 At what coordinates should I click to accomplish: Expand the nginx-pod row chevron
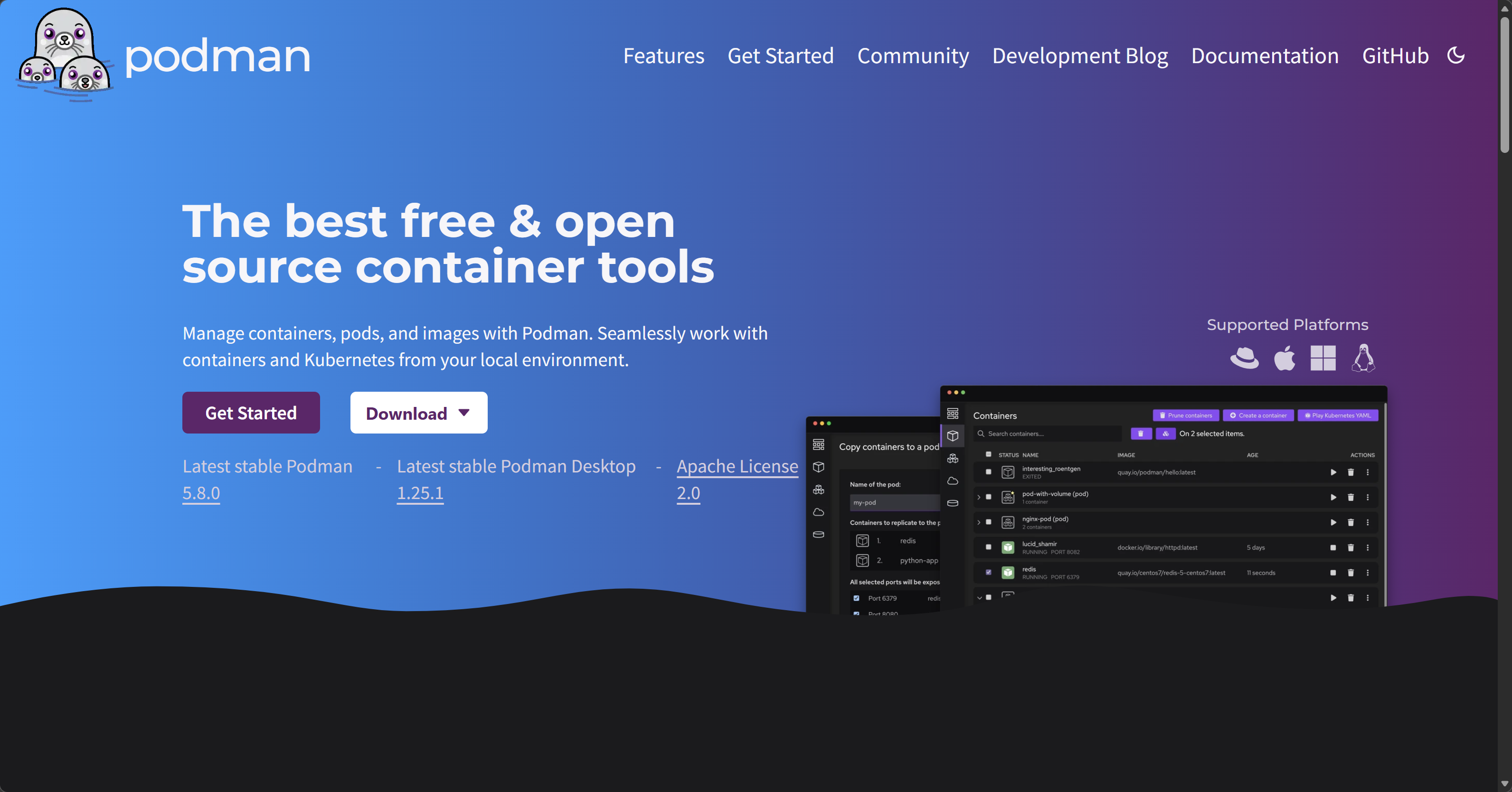[x=978, y=522]
